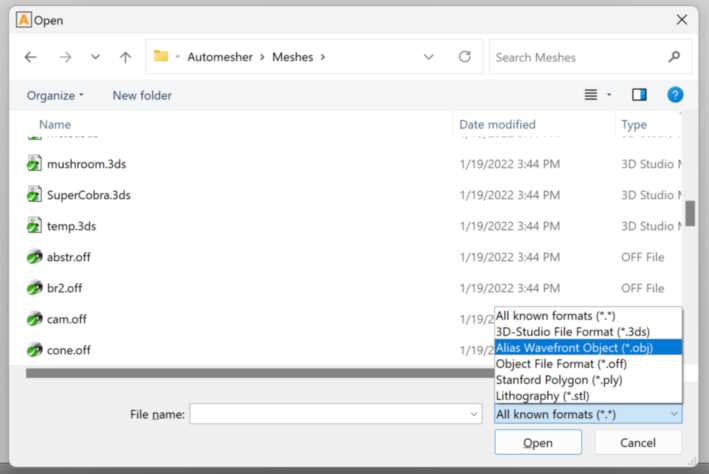
Task: Choose Alias Wavefront Object (*.obj)
Action: (588, 347)
